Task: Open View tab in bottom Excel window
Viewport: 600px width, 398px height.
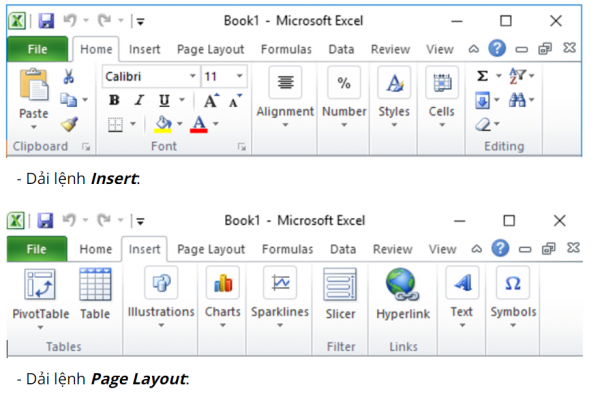Action: tap(442, 249)
